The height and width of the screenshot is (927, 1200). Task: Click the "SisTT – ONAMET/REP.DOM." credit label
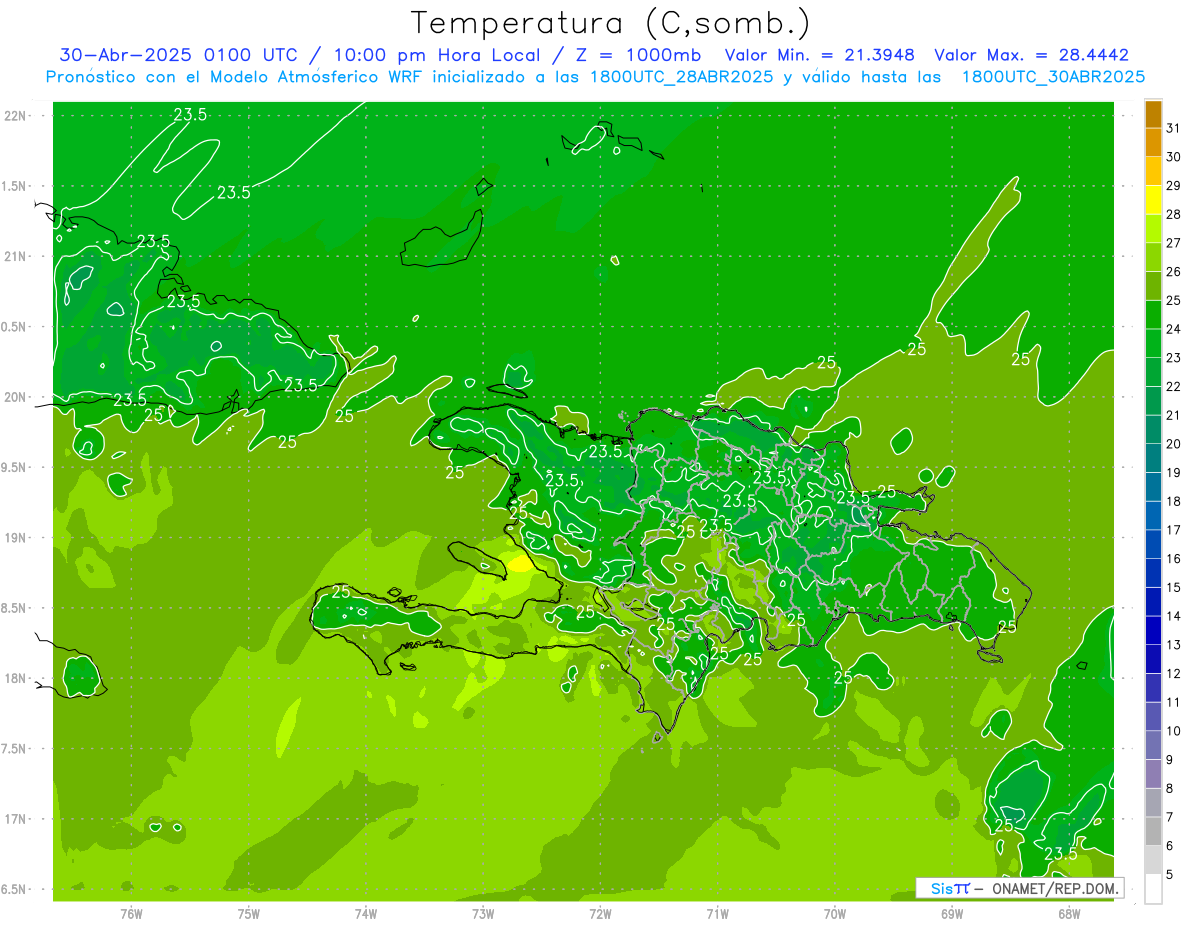coord(1020,888)
